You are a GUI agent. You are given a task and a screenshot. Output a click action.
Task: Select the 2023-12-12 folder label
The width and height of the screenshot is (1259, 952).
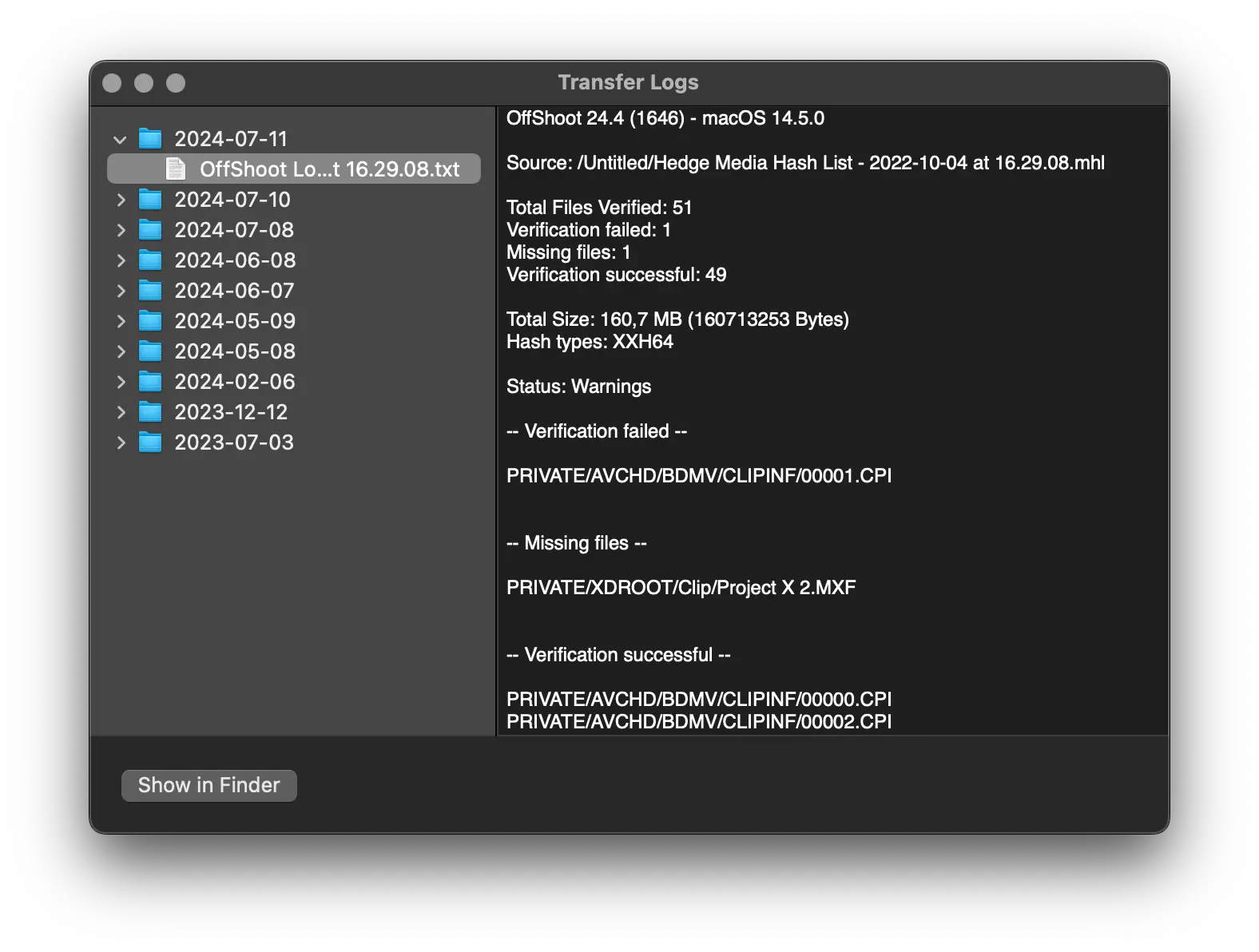(231, 412)
